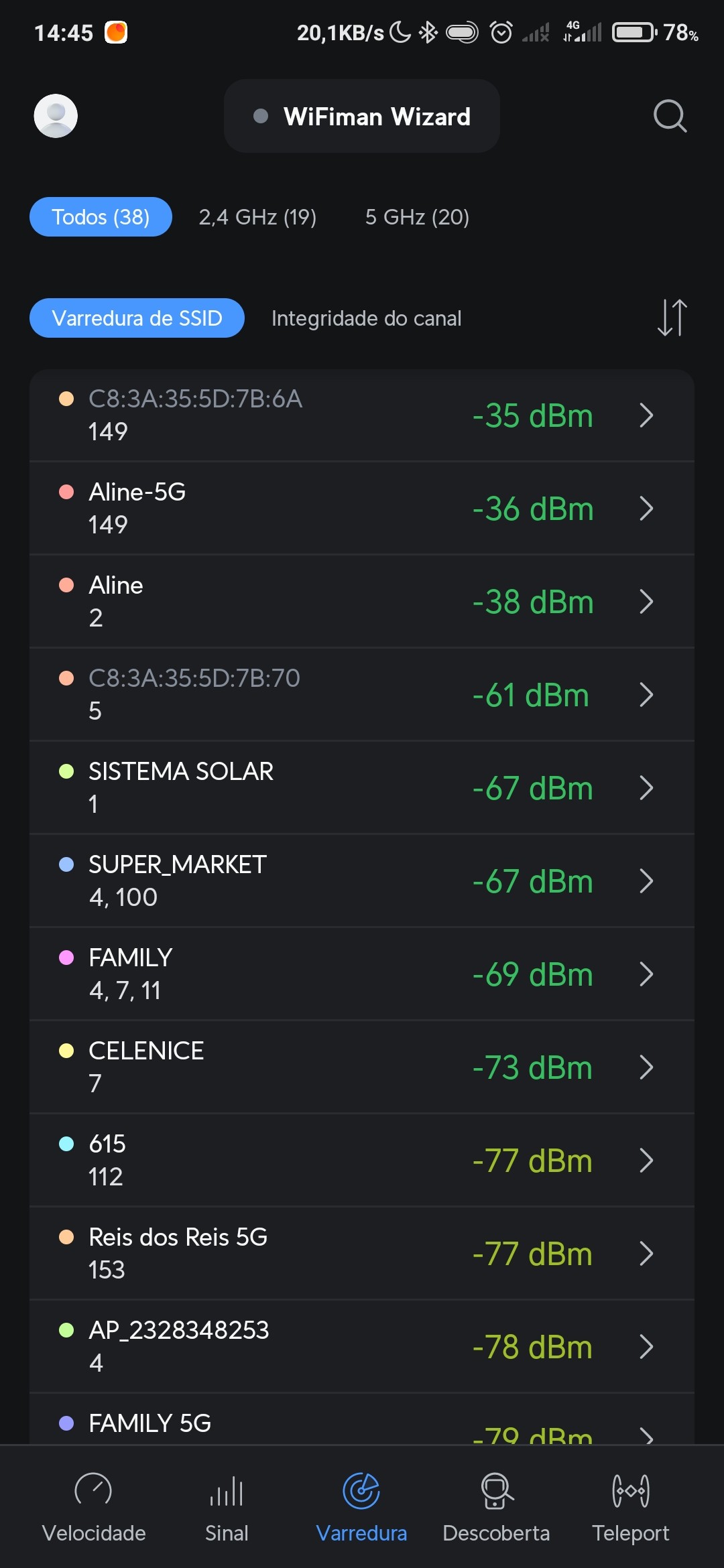Filter networks by 2,4 GHz (19)
This screenshot has width=724, height=1568.
257,217
